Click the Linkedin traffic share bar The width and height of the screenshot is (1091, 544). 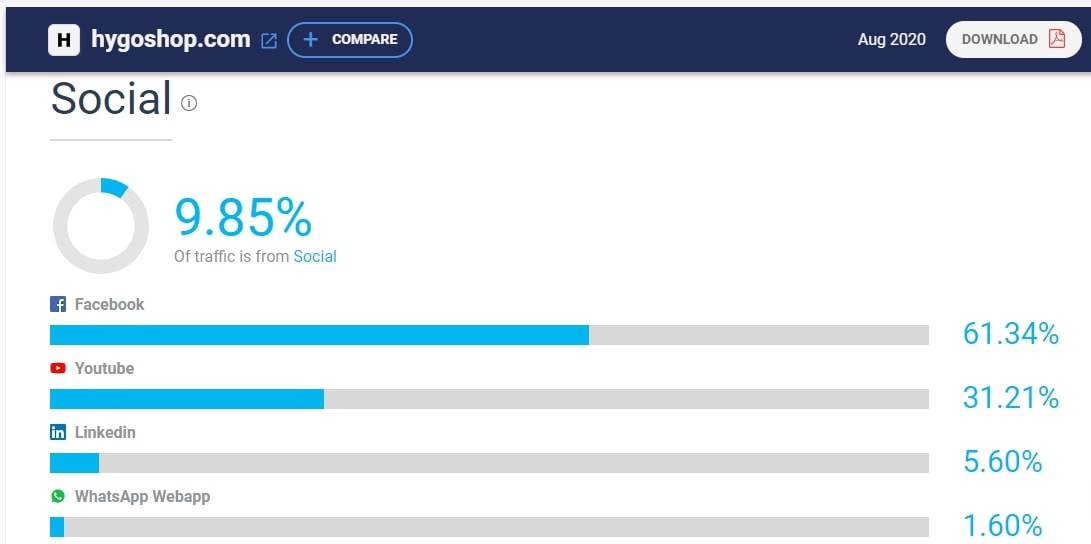[489, 463]
